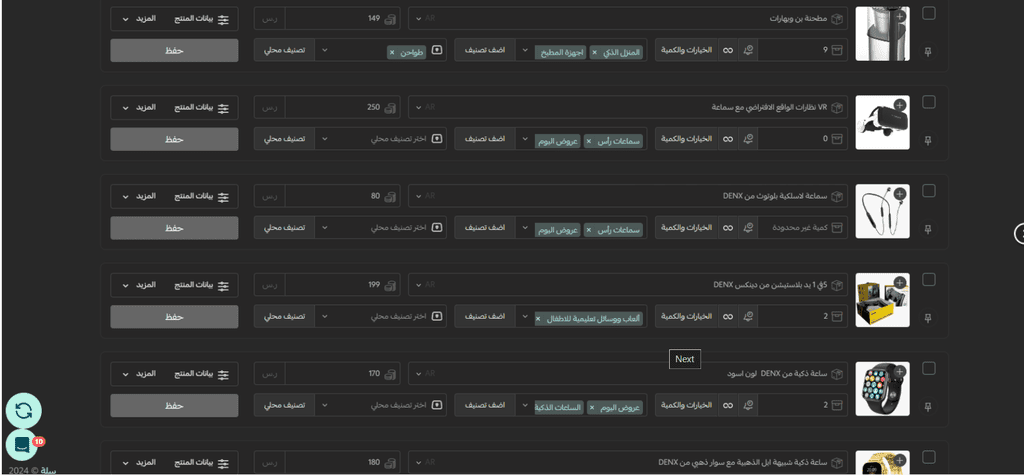
Task: Open الخيارات والكمية for ساعة ذكية لون اسود
Action: [687, 405]
